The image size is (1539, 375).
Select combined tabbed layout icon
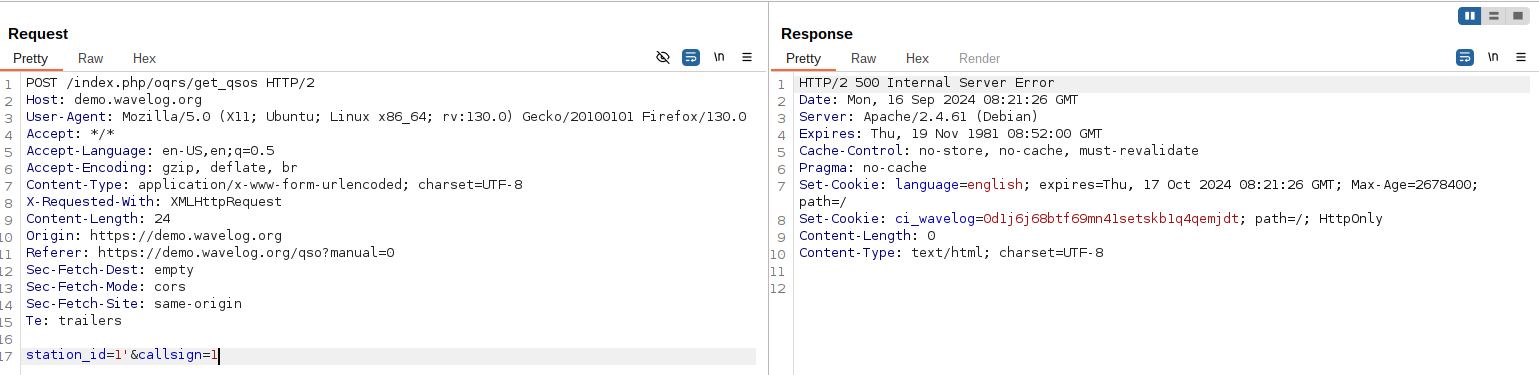point(1518,16)
